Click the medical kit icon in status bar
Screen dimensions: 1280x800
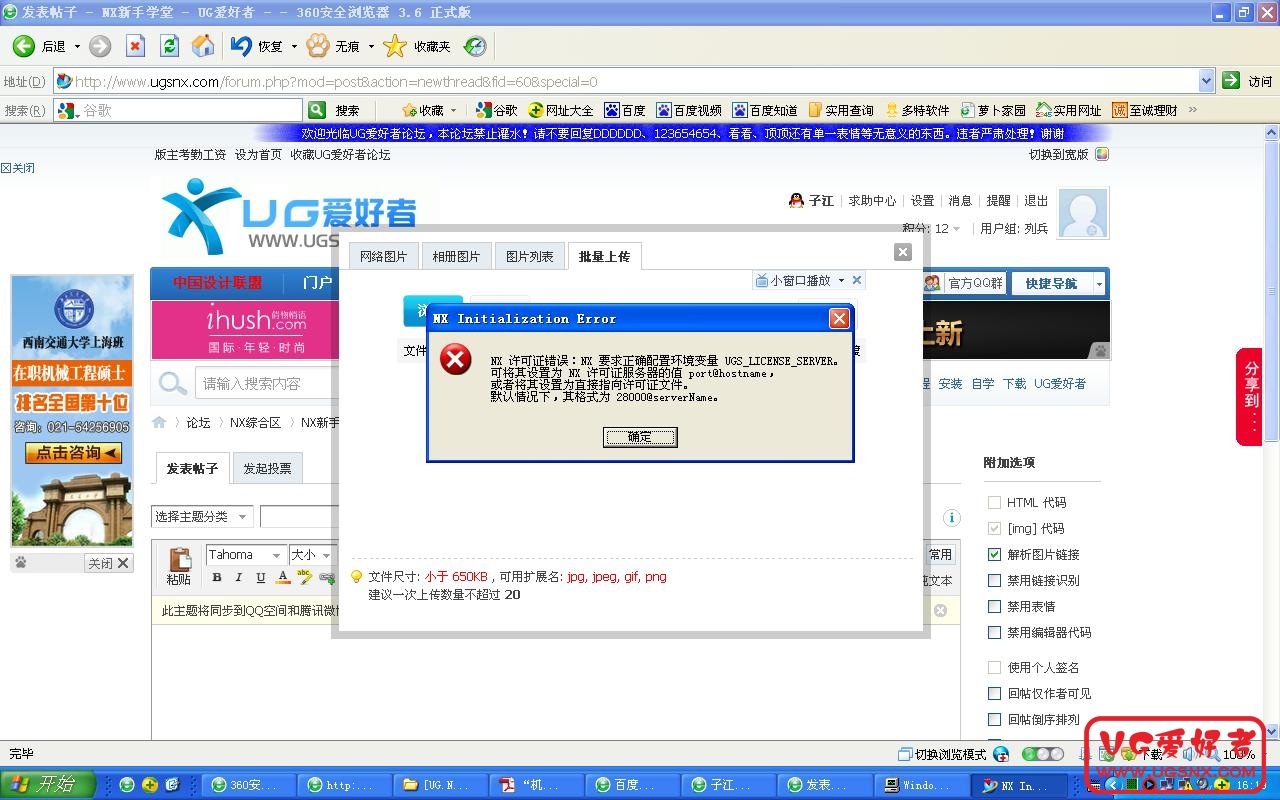tap(1001, 754)
